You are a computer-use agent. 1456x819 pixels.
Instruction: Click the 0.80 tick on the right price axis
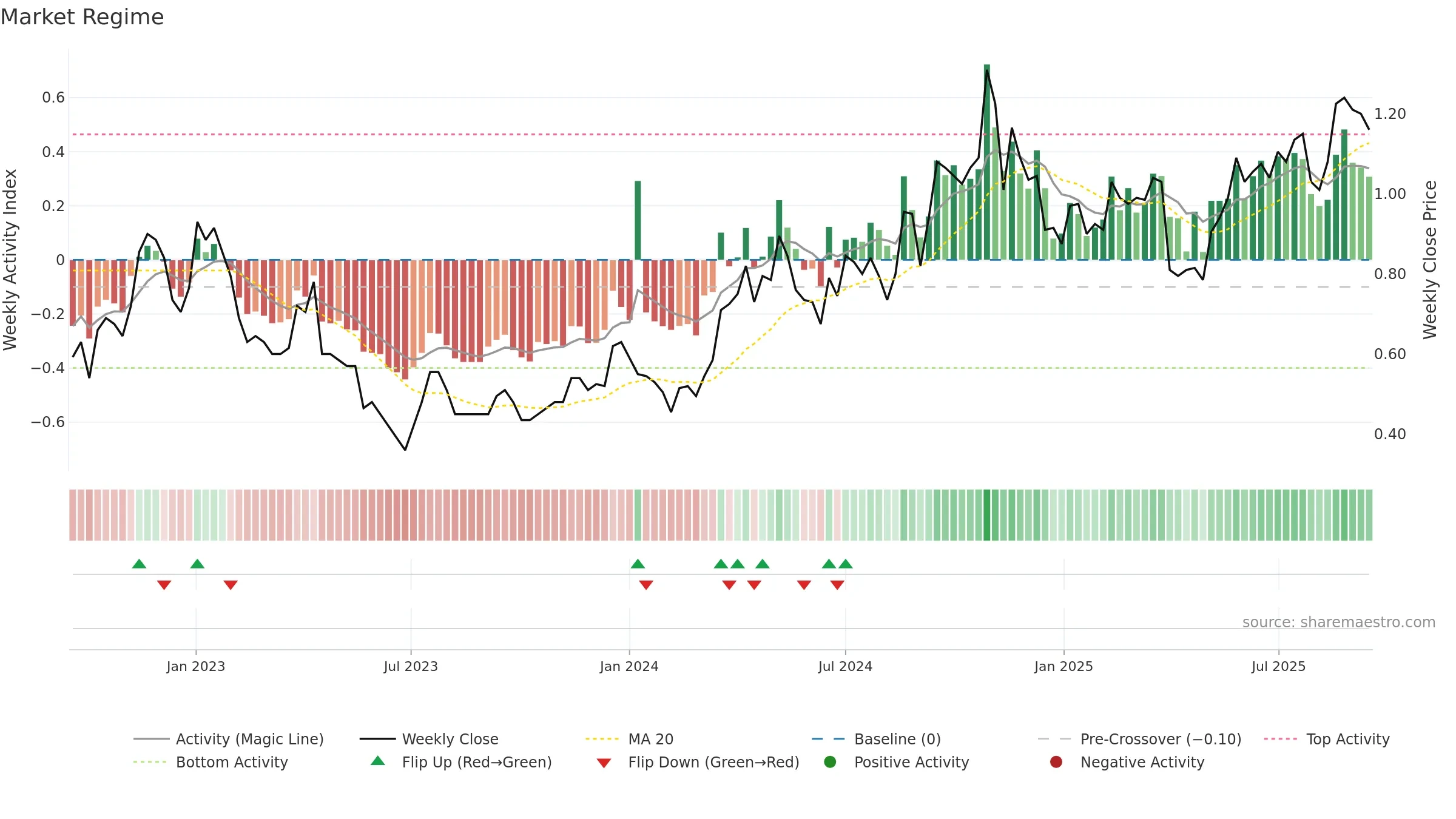coord(1390,274)
